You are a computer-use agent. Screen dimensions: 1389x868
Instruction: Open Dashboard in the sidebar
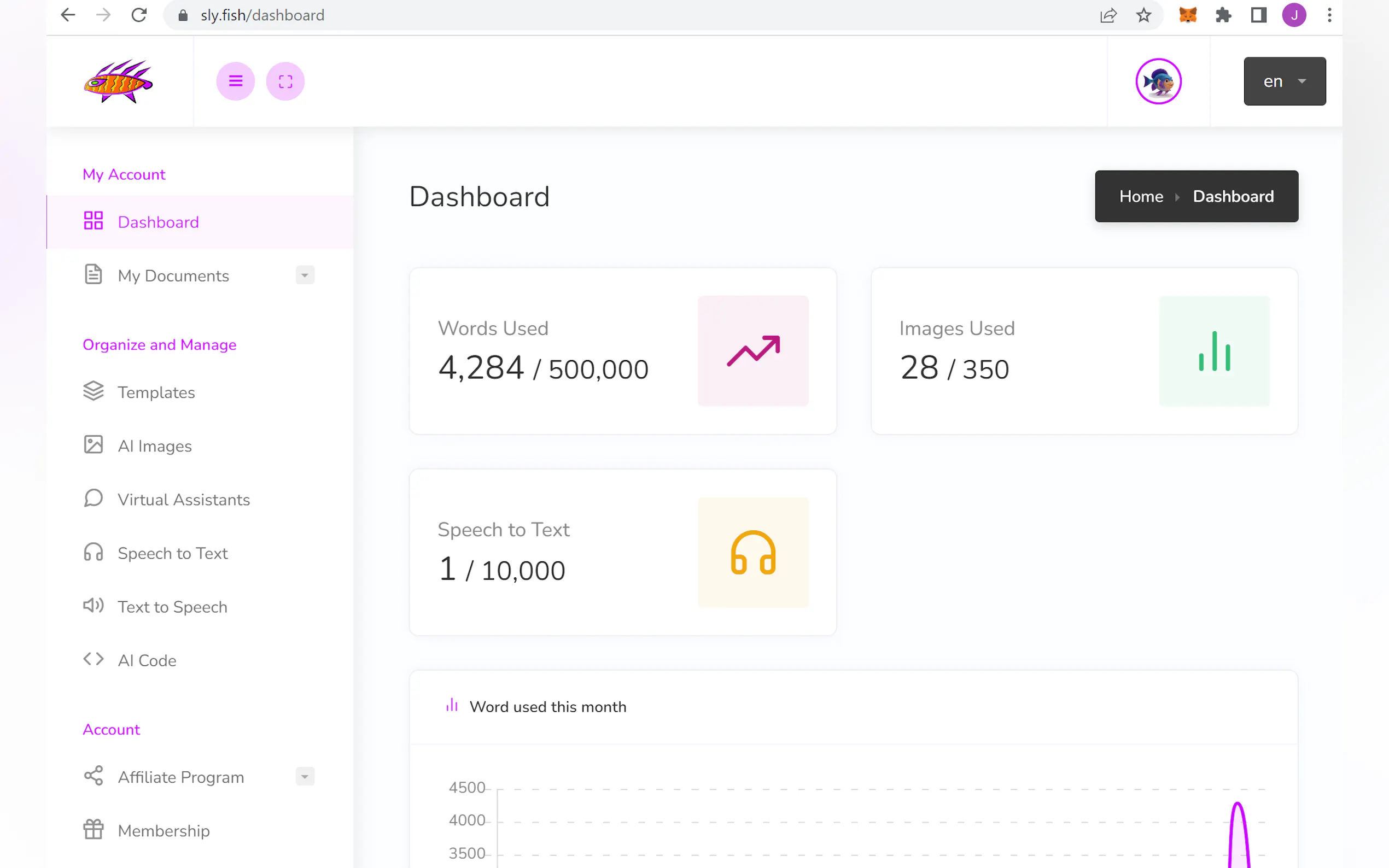click(158, 222)
